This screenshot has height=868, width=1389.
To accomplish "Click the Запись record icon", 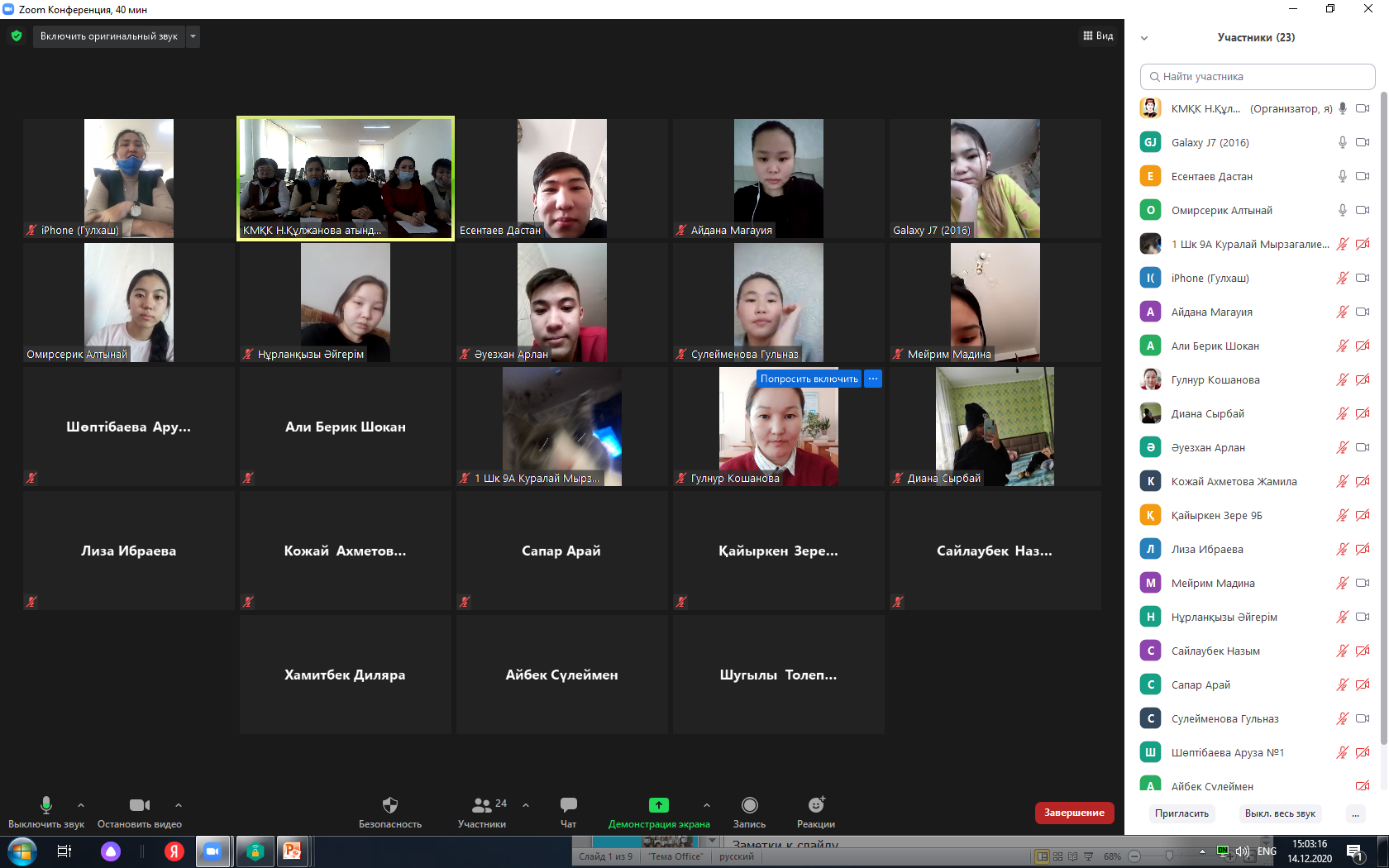I will coord(749,805).
